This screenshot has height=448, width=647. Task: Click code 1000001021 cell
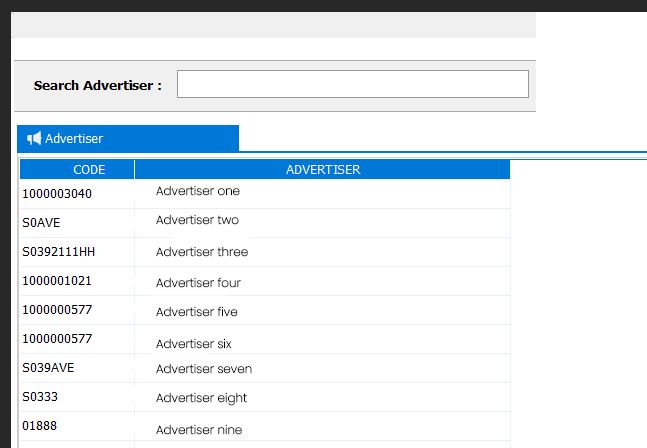[57, 281]
